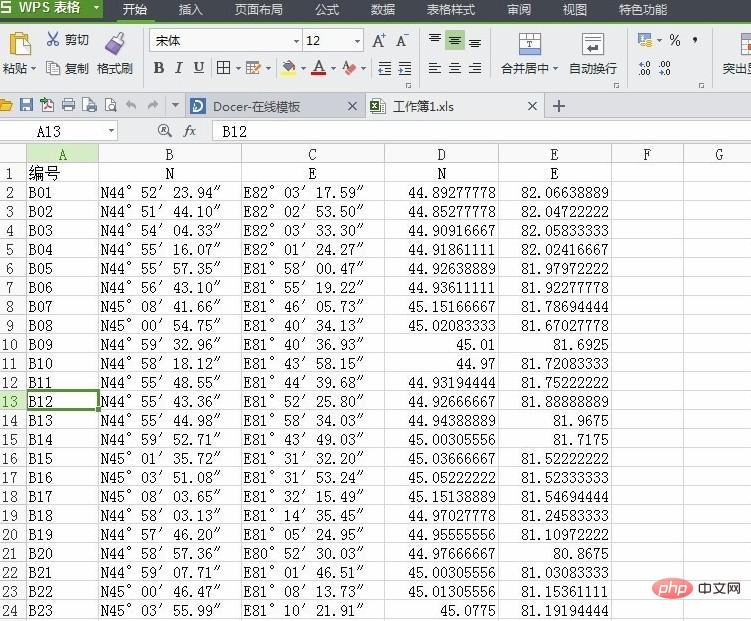Switch to the 审阅 ribbon tab
Screen dimensions: 751x621
coord(519,9)
